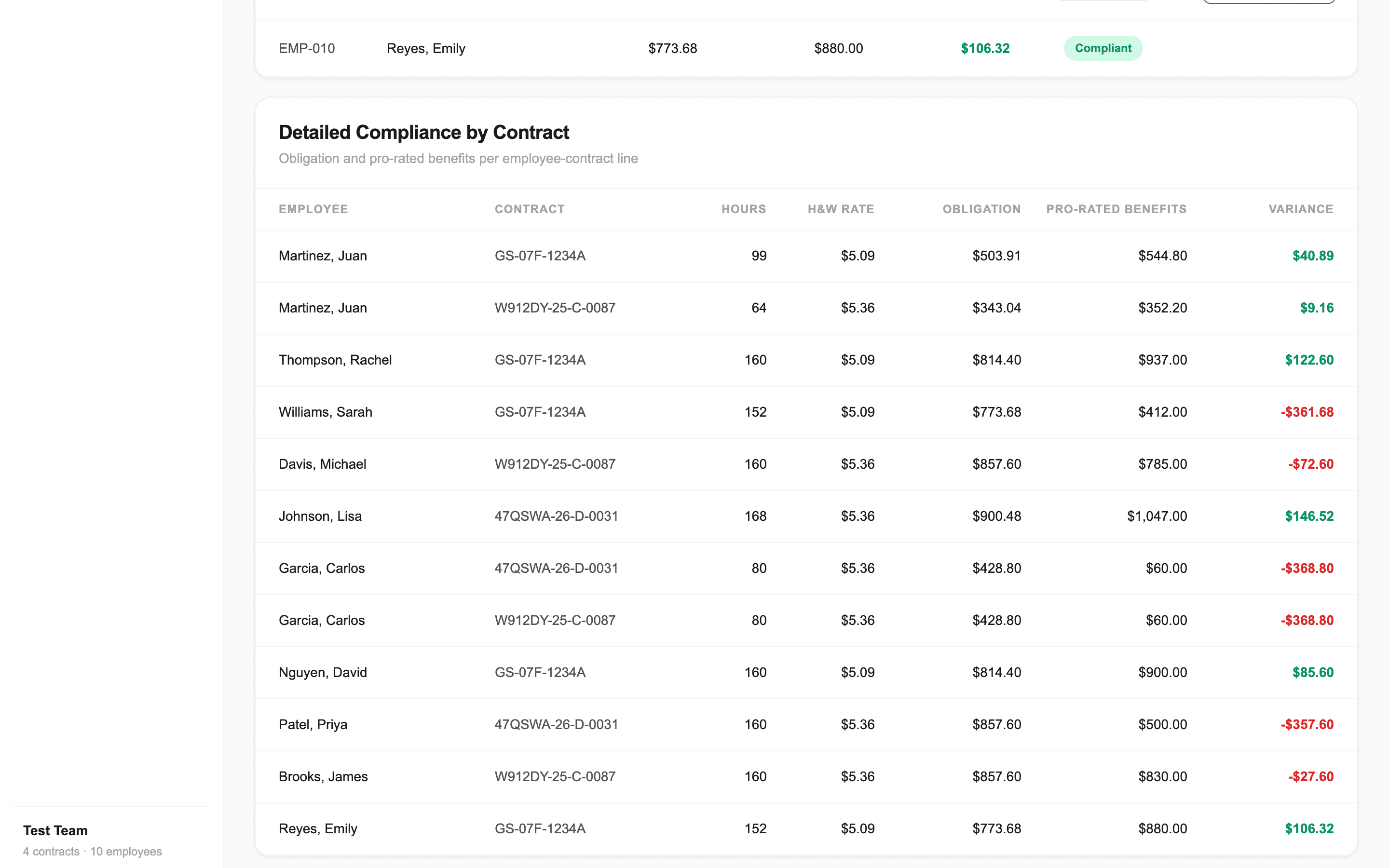Click the Obligation and pro-rated benefits subtitle
The height and width of the screenshot is (868, 1389).
458,159
